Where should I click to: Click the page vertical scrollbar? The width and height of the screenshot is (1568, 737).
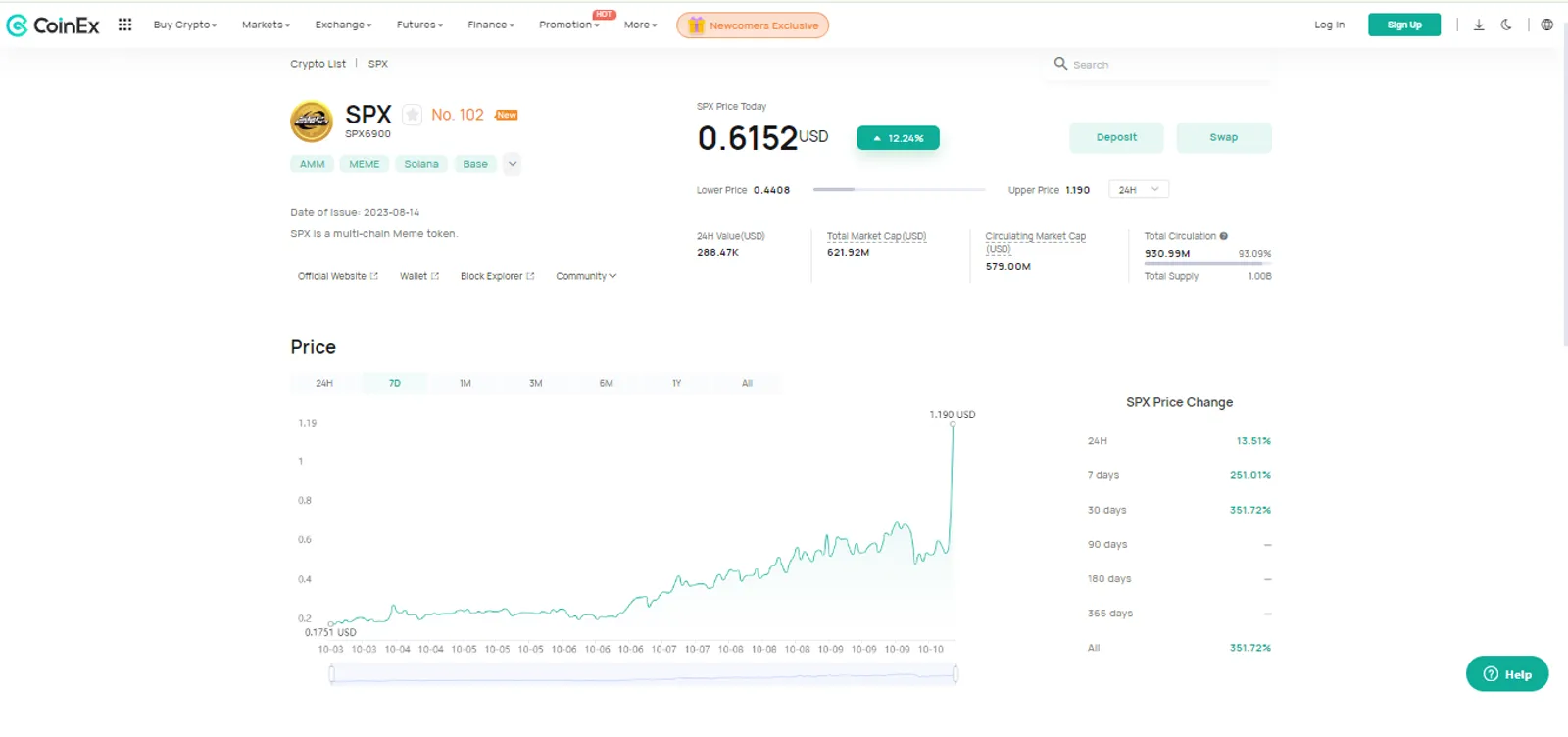click(1564, 184)
